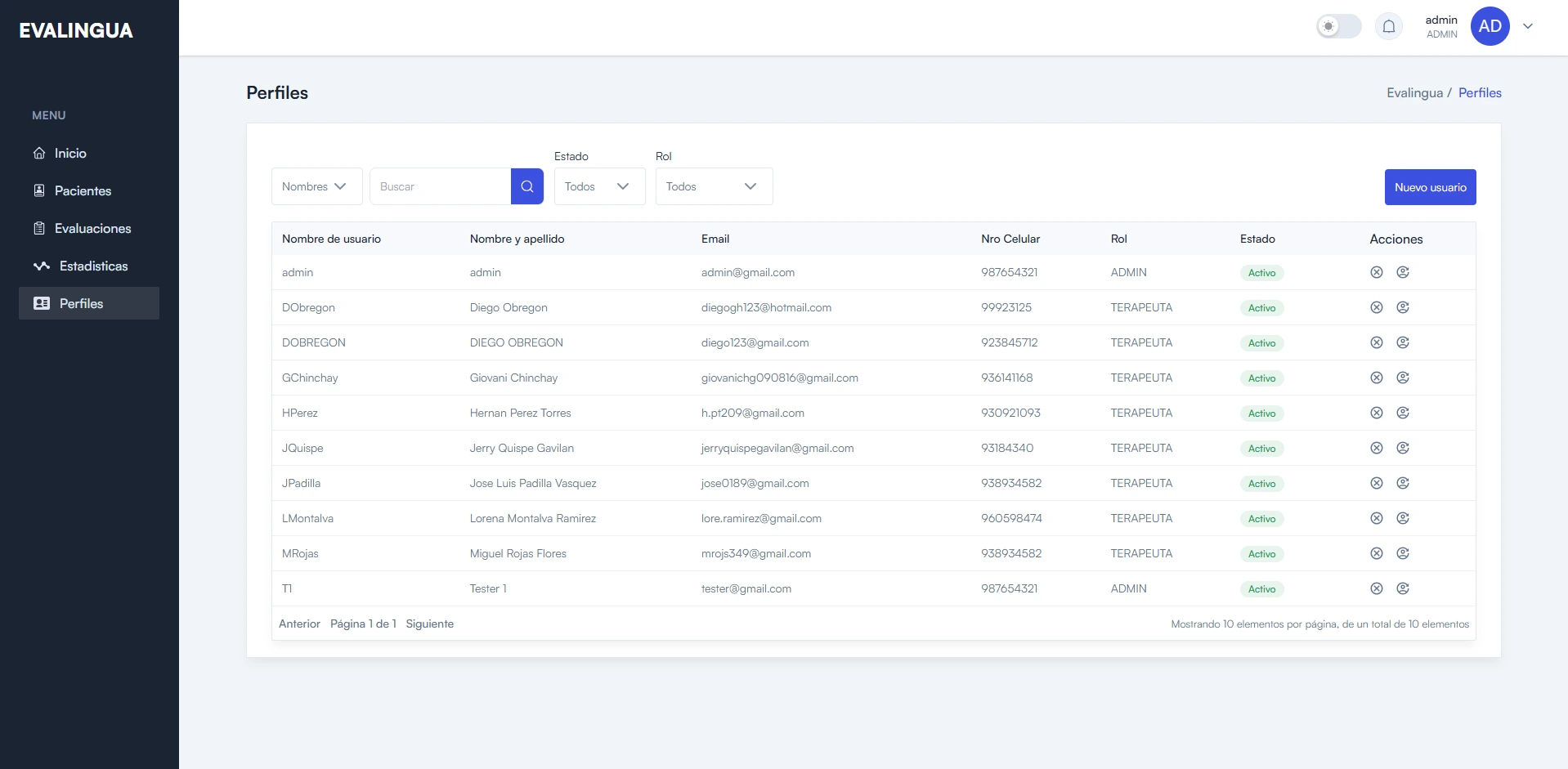Click the circled X icon in the admin table row
This screenshot has height=769, width=1568.
point(1377,272)
